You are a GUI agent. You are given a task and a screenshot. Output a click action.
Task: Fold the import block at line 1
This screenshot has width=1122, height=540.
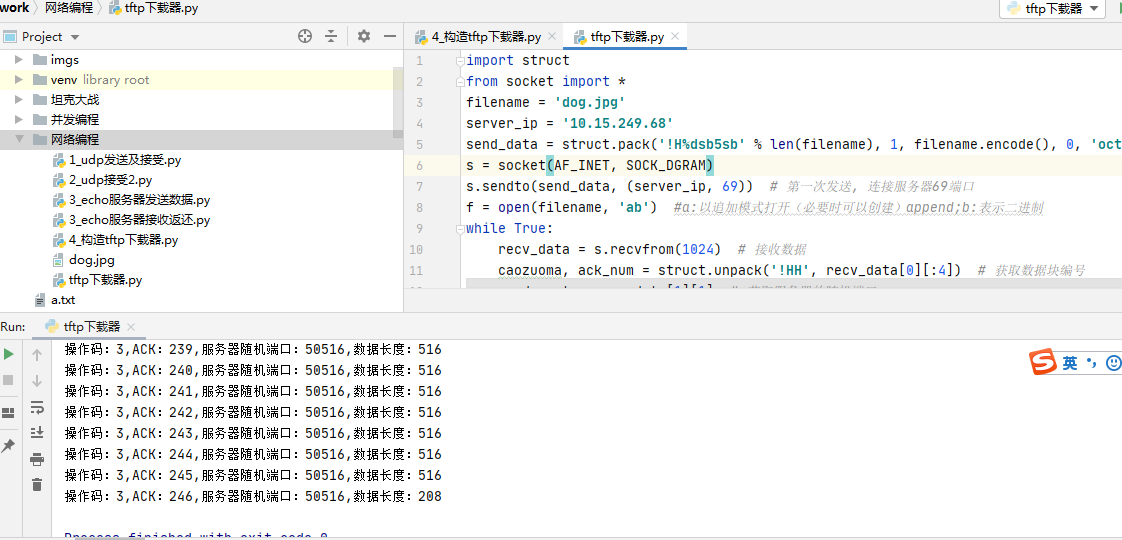[461, 60]
